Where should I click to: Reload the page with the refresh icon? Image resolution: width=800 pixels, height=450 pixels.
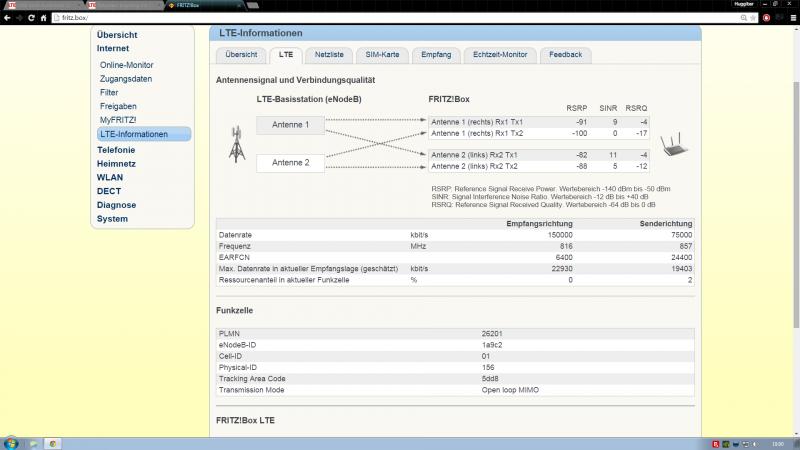point(31,18)
